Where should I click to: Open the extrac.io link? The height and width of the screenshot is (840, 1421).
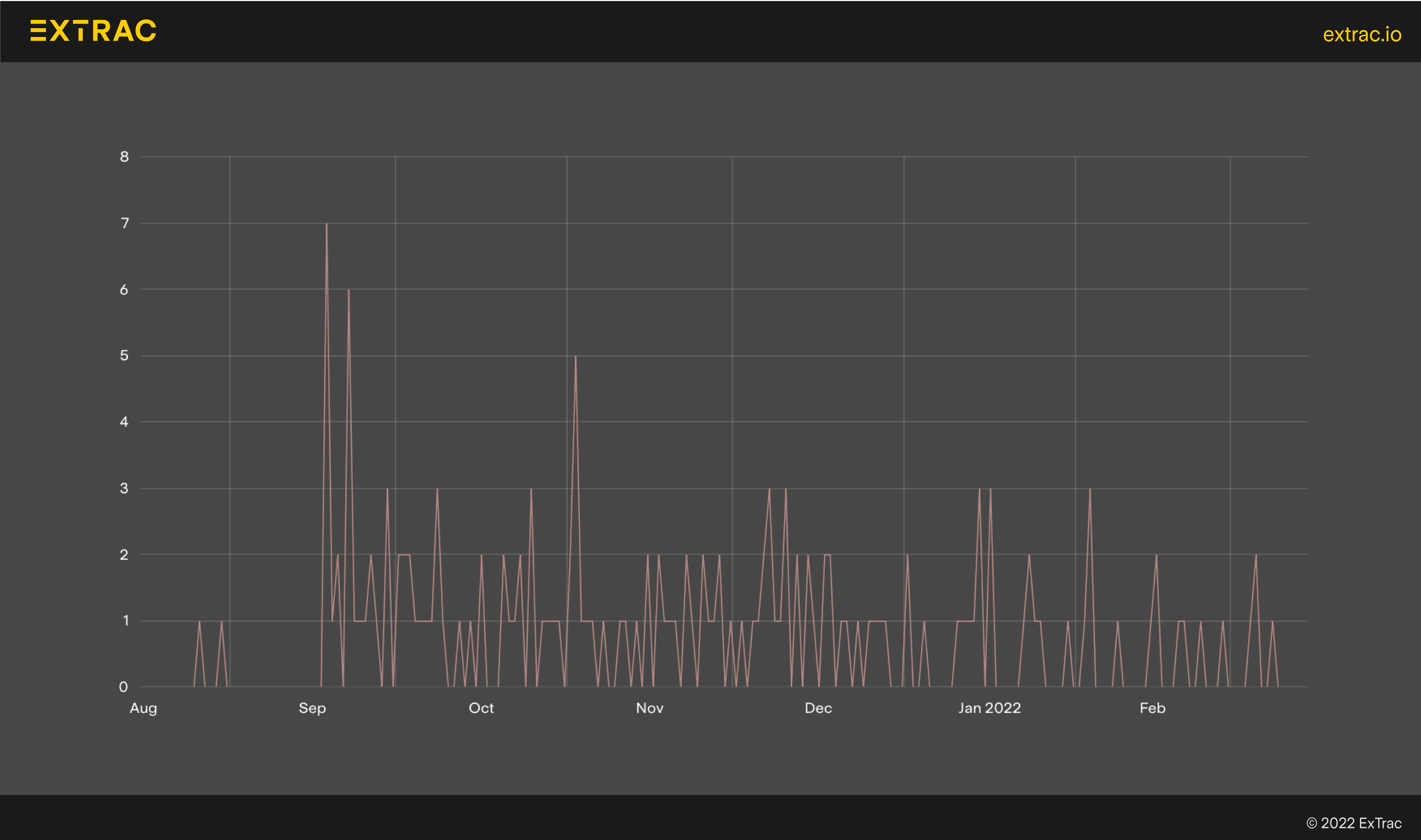point(1362,35)
